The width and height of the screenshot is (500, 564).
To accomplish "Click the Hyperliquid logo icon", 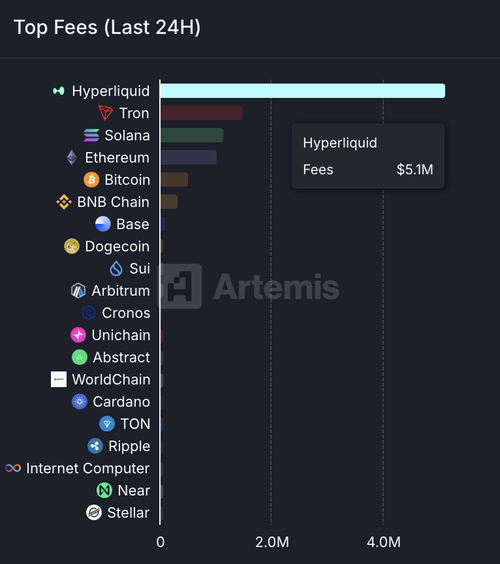I will [59, 91].
